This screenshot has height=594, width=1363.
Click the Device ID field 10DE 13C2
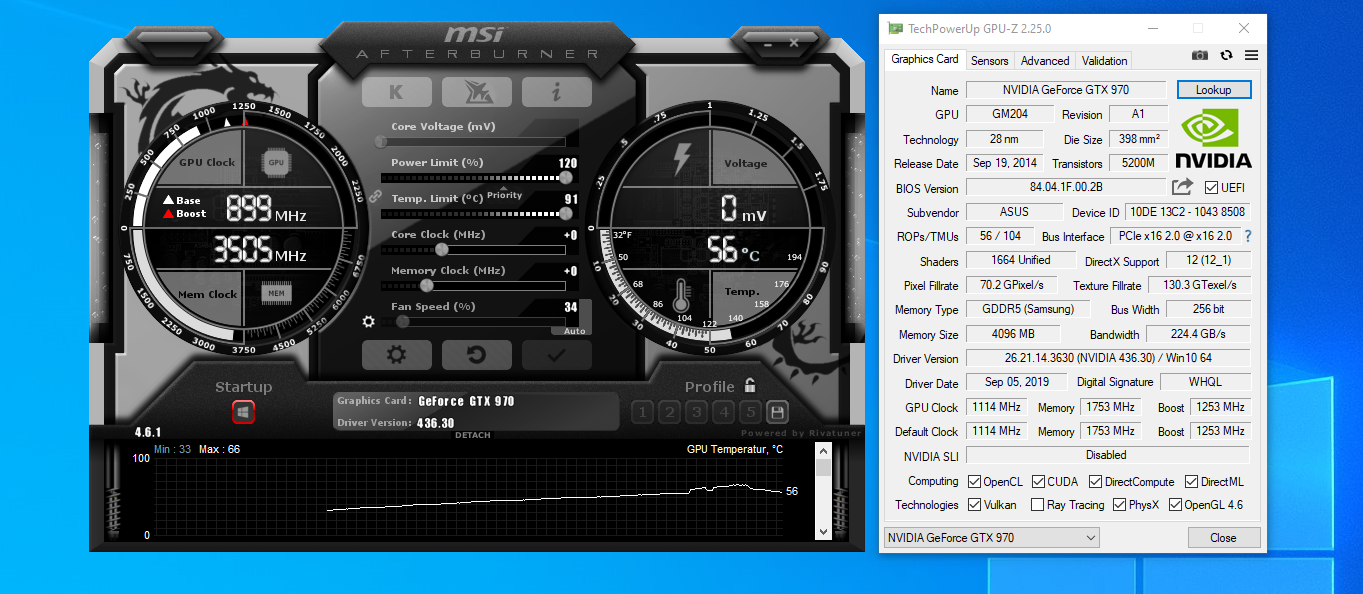(x=1187, y=212)
